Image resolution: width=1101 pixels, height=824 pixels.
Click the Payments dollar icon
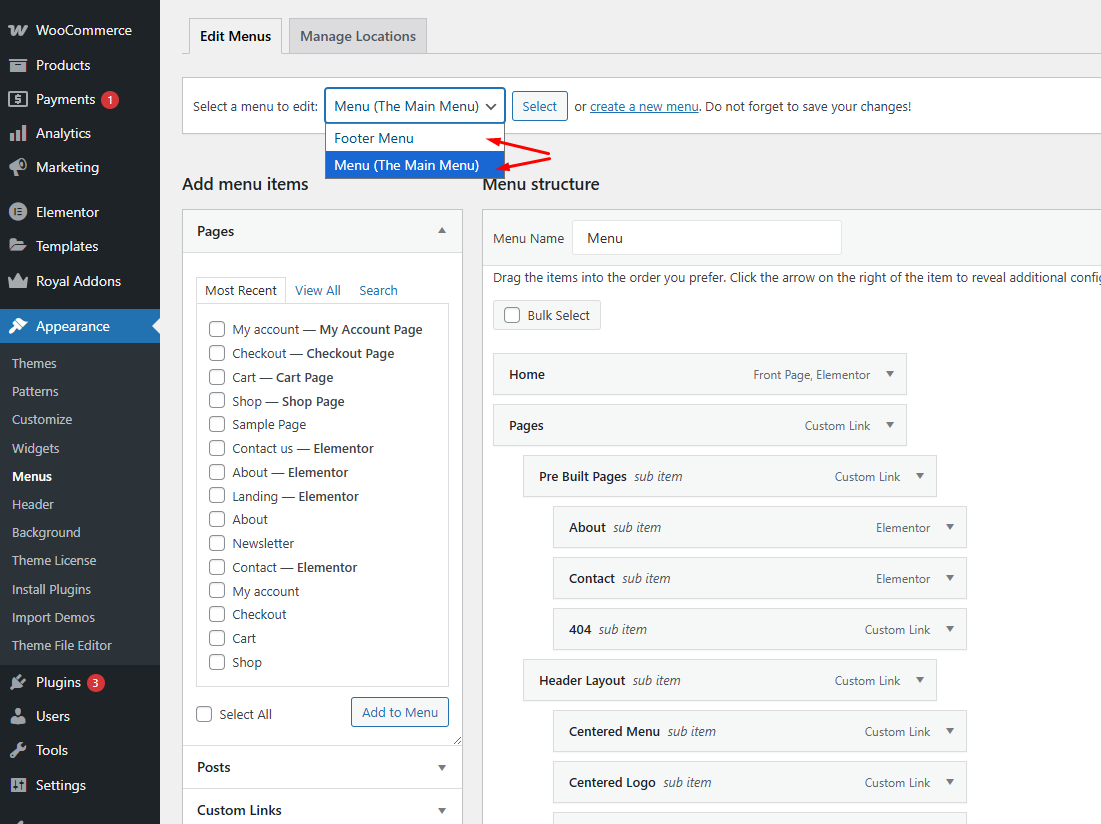coord(18,99)
